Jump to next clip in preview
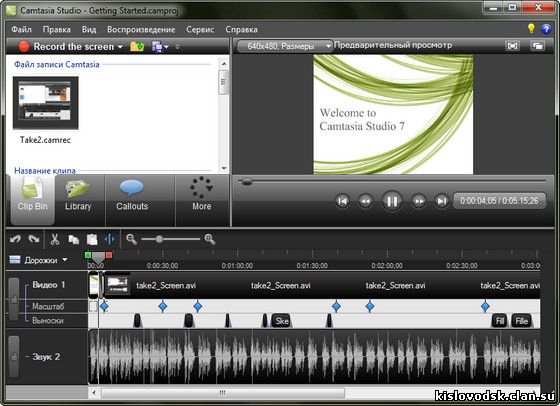Image resolution: width=560 pixels, height=406 pixels. click(442, 201)
